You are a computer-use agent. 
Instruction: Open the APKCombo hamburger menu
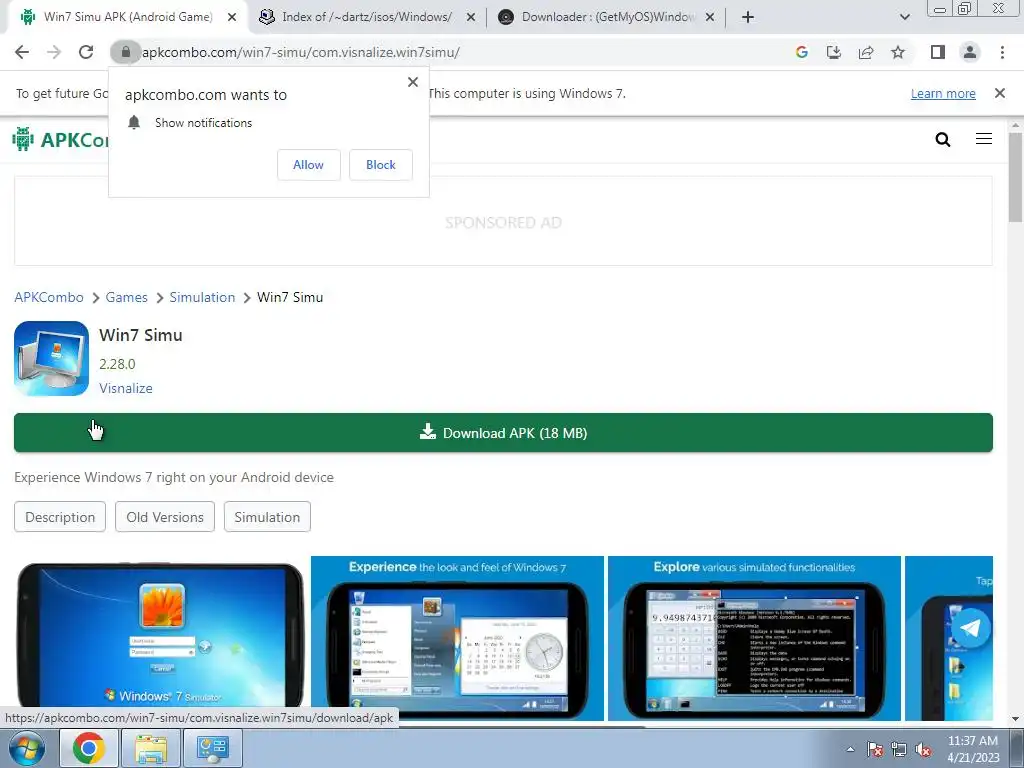pyautogui.click(x=984, y=138)
